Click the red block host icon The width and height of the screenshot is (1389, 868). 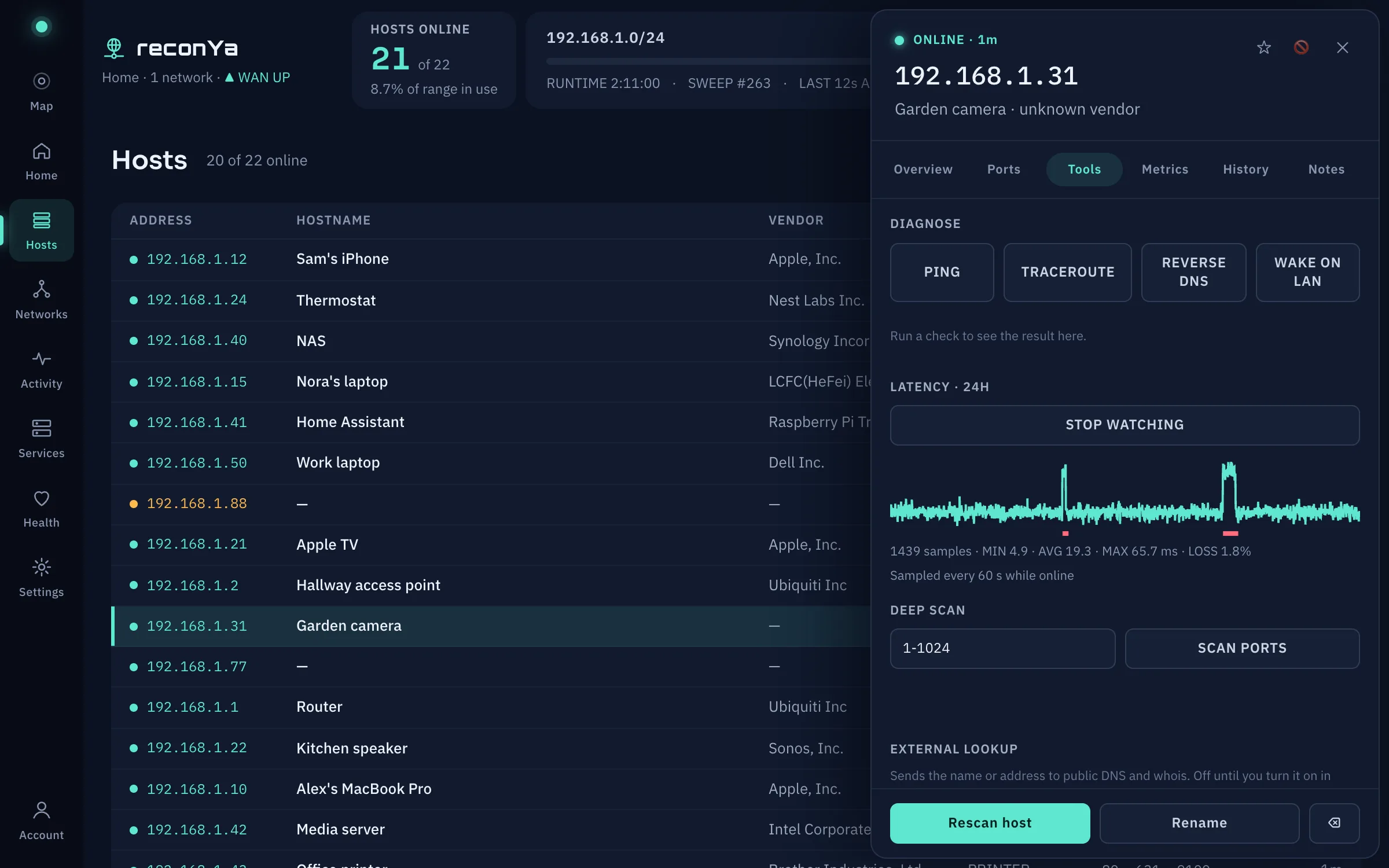(1301, 47)
